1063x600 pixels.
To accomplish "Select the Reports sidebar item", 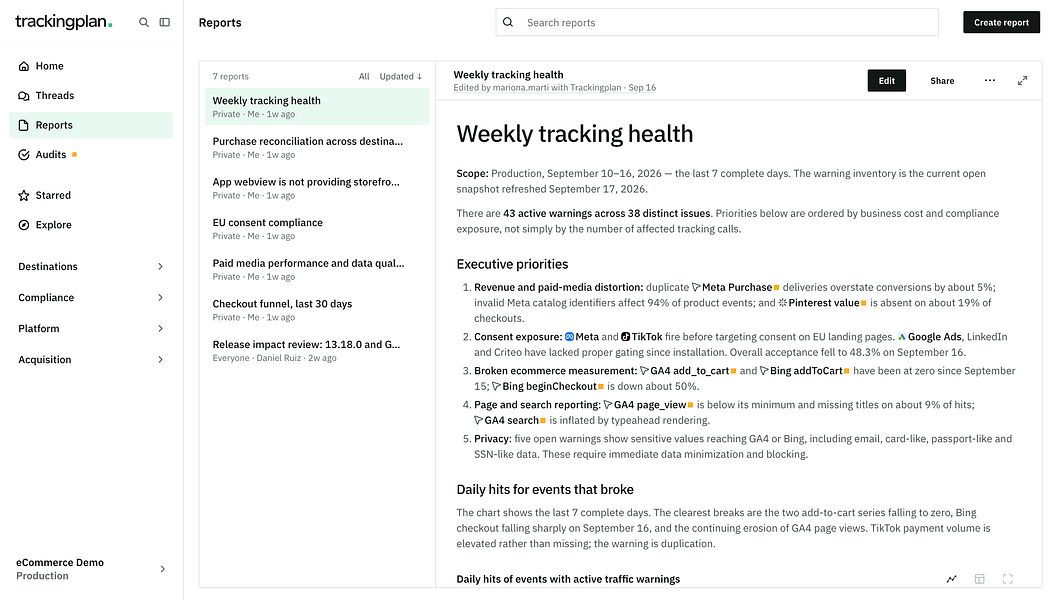I will coord(91,125).
